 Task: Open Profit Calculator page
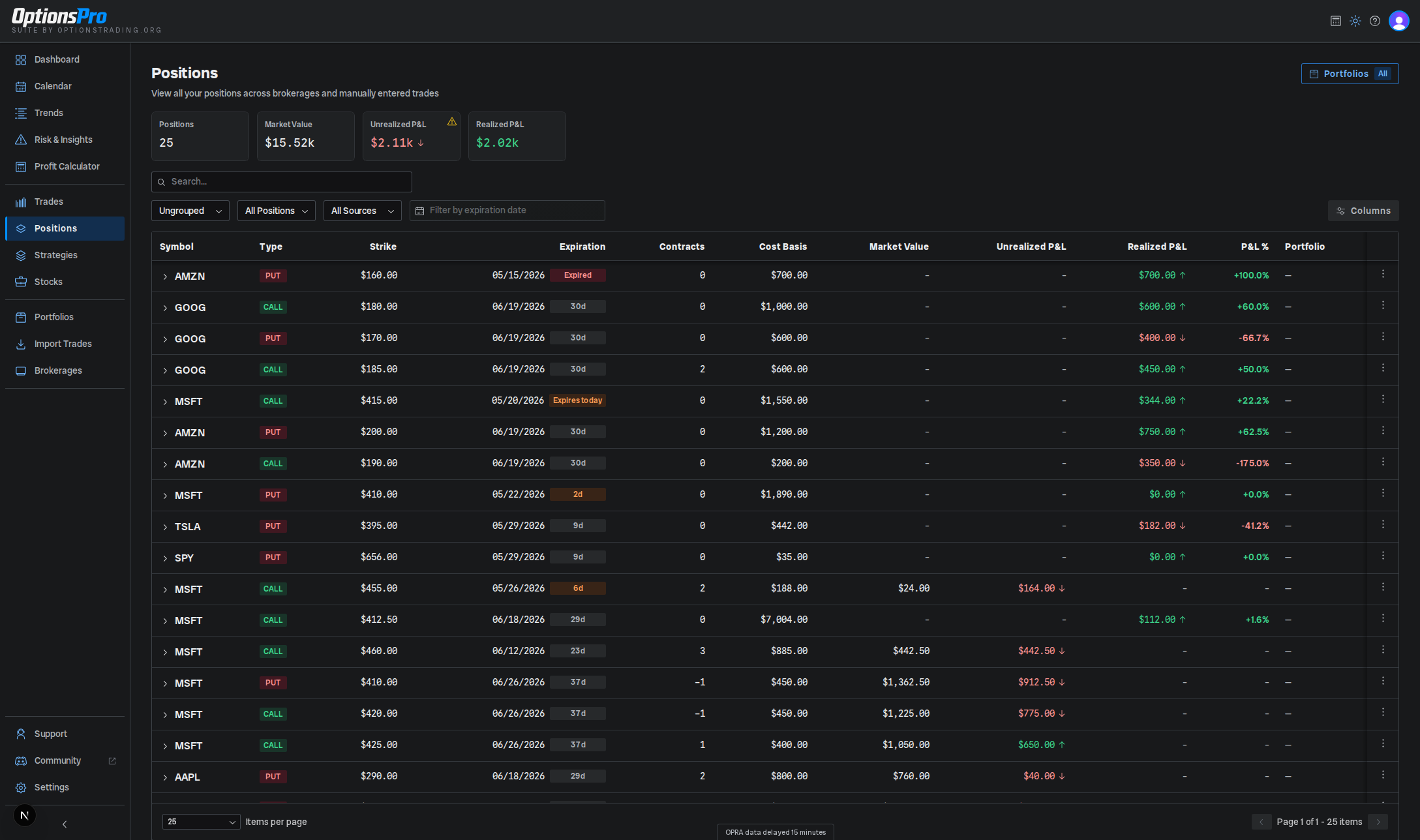65,166
